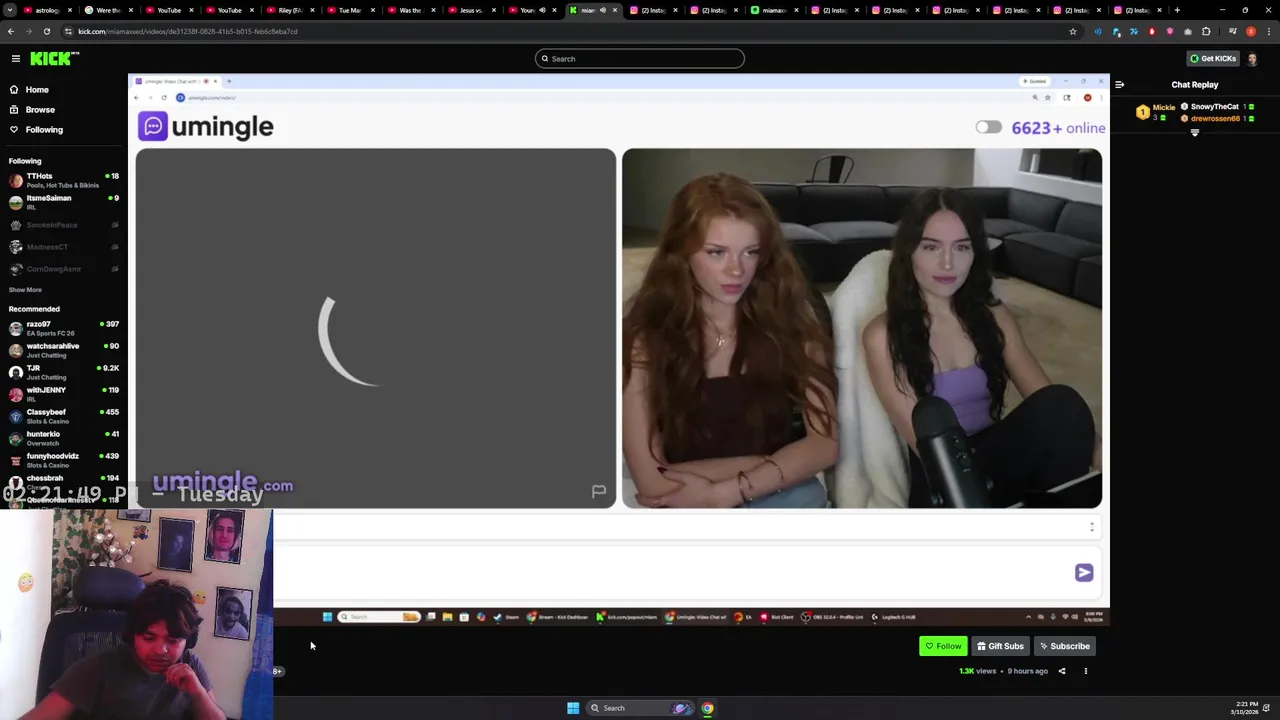The height and width of the screenshot is (720, 1280).
Task: Click the Kick search field
Action: 640,59
